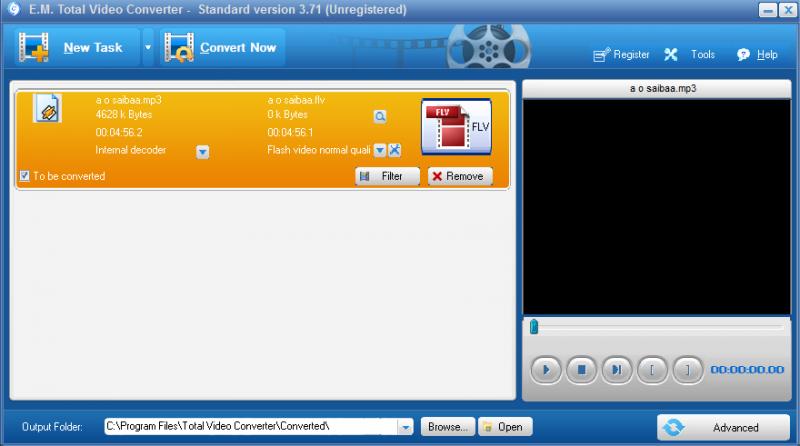Viewport: 800px width, 446px height.
Task: Step to next frame in preview
Action: (617, 369)
